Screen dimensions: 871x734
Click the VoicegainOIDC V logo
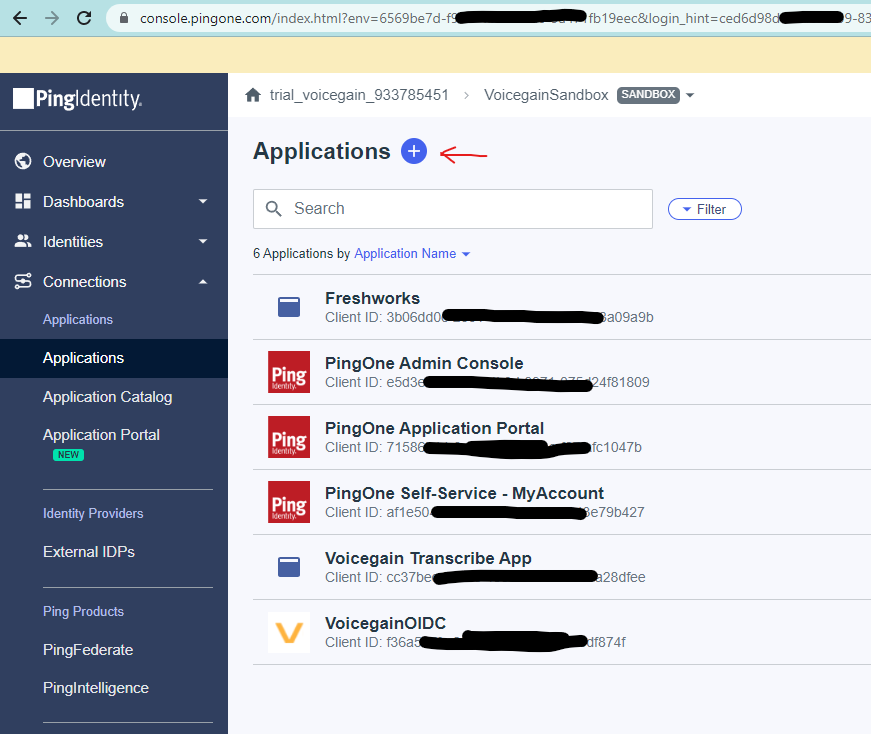[289, 632]
